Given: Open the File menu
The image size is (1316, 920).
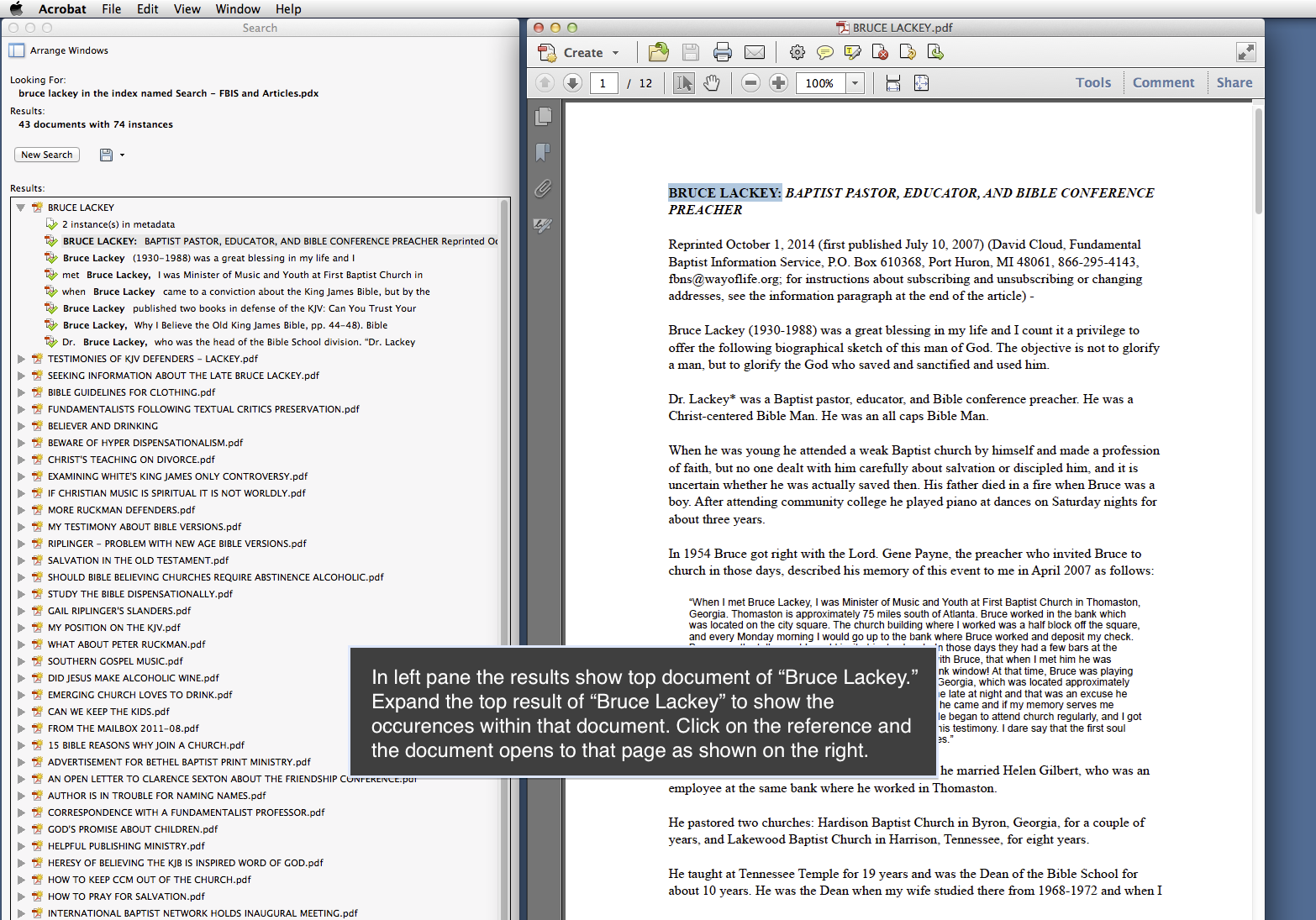Looking at the screenshot, I should point(111,8).
